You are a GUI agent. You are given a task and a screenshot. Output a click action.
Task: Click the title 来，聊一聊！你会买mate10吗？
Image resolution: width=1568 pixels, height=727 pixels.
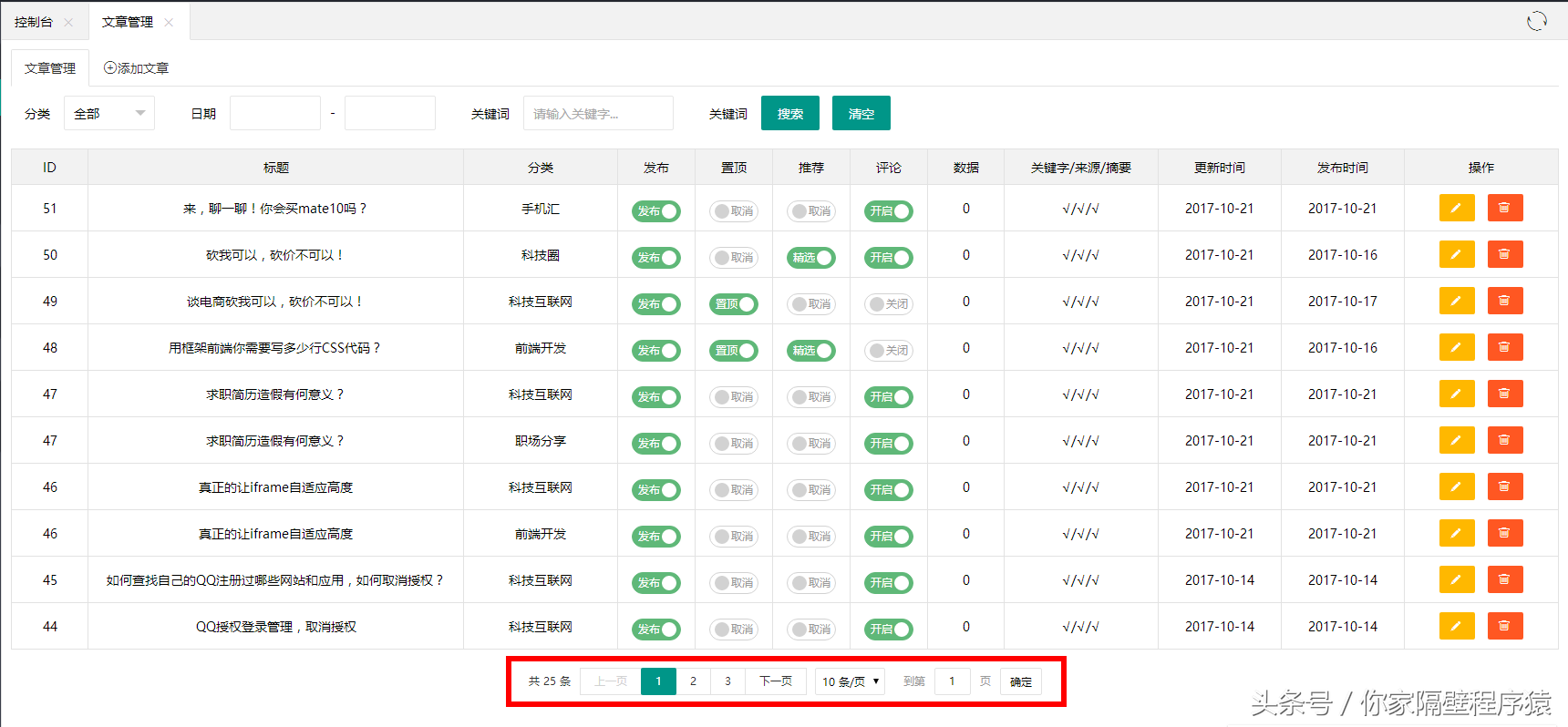[275, 209]
